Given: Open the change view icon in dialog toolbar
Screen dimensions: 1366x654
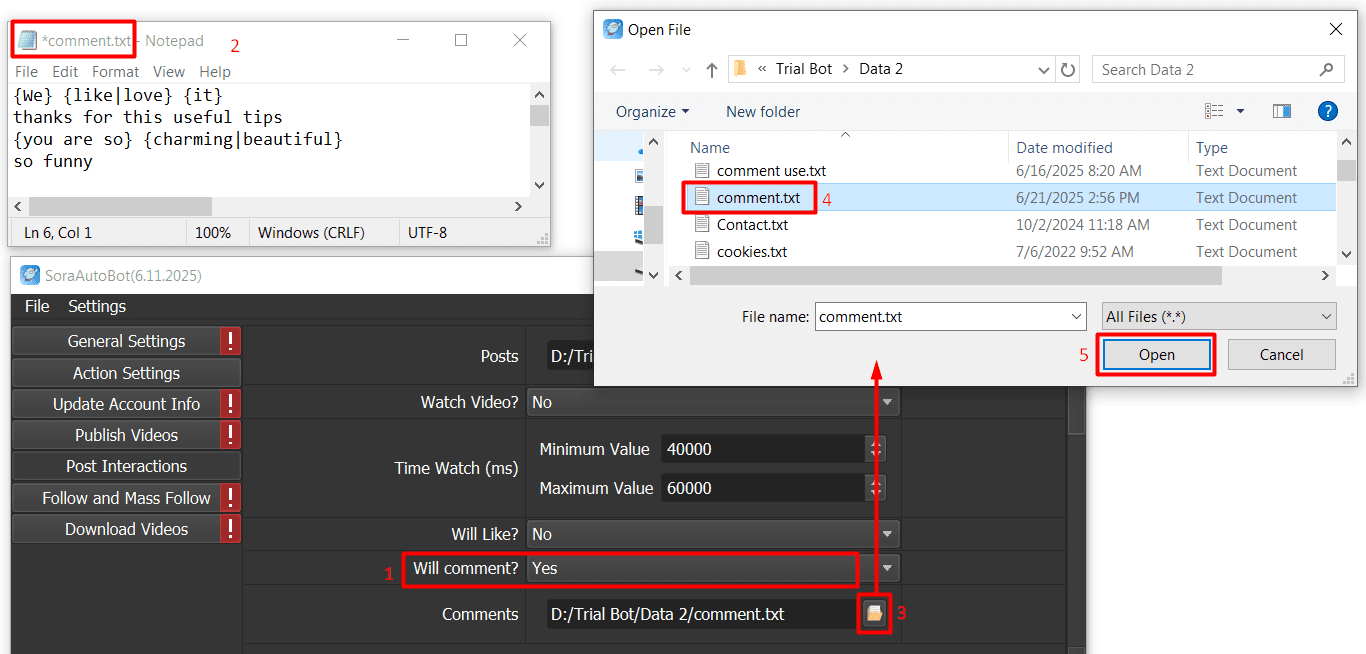Looking at the screenshot, I should [1215, 111].
